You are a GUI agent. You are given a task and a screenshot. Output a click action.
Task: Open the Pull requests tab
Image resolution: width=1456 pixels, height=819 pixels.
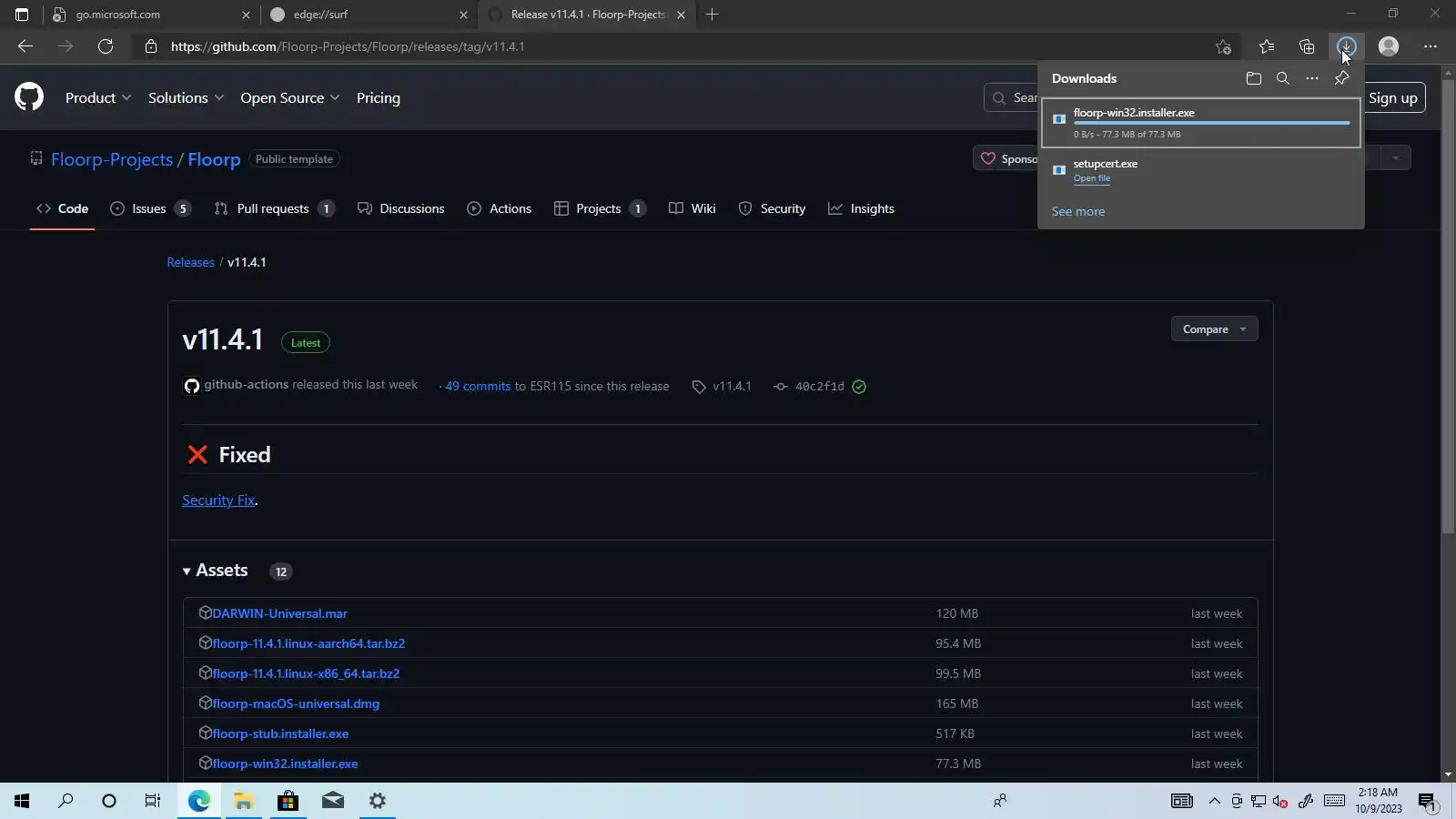click(x=274, y=208)
